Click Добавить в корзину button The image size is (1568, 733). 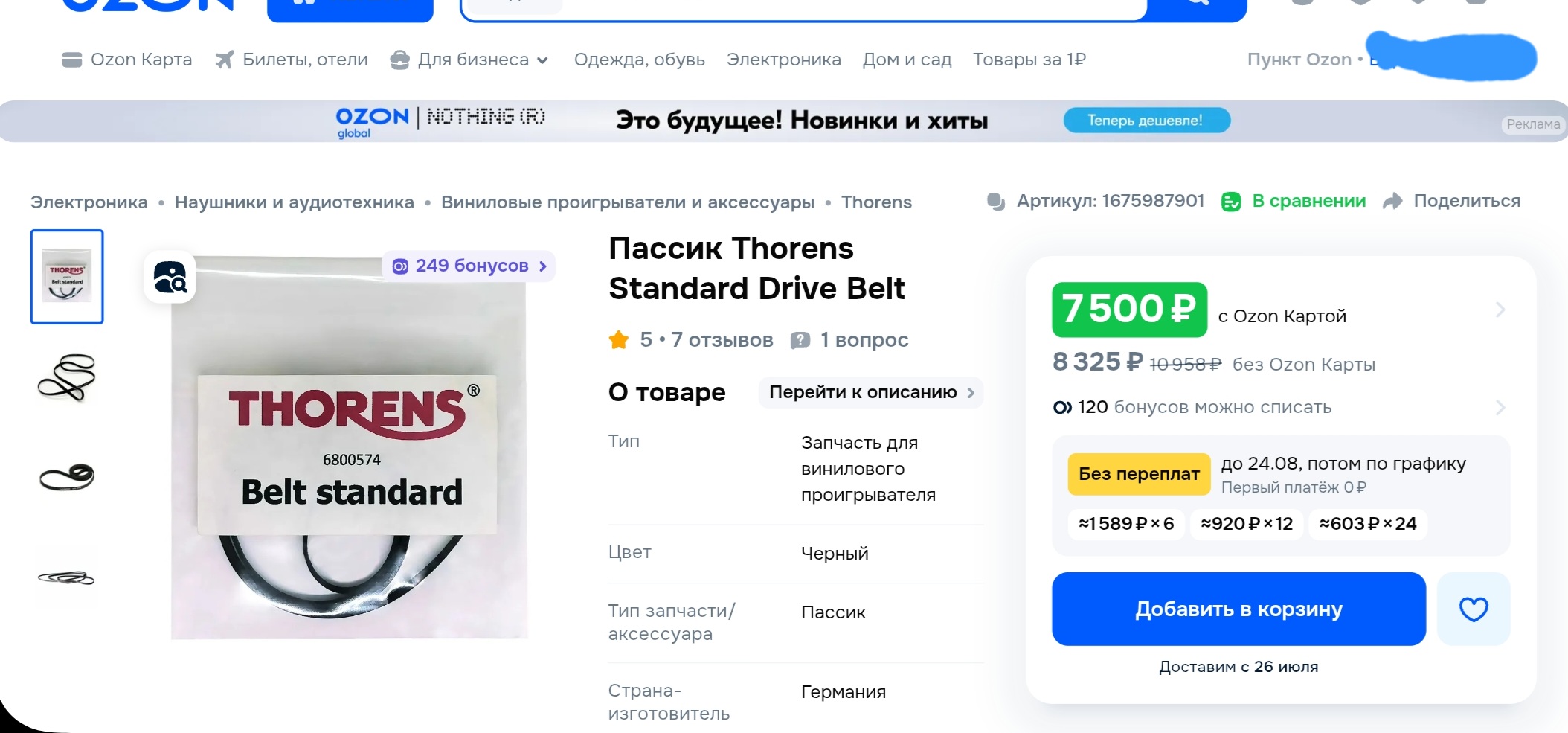[1238, 609]
